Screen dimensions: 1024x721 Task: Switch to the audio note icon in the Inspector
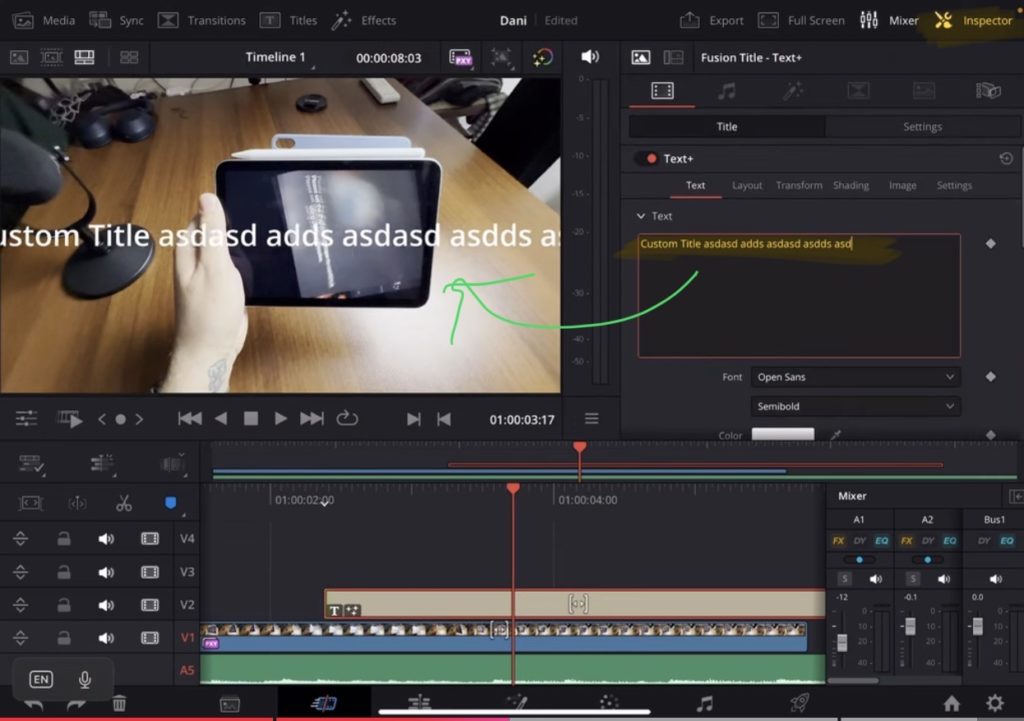[x=726, y=90]
